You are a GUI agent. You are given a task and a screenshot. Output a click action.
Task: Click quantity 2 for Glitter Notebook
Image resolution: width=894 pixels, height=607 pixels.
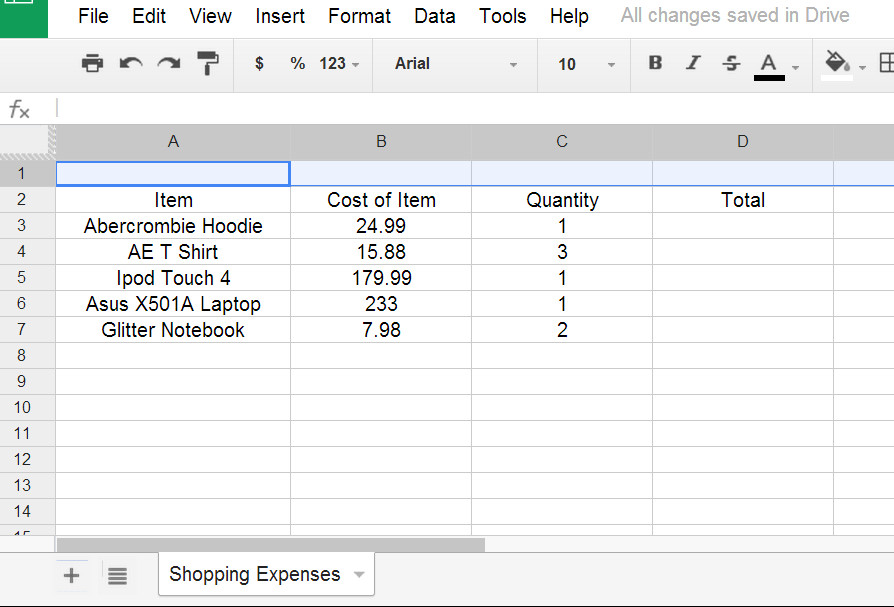pos(562,330)
